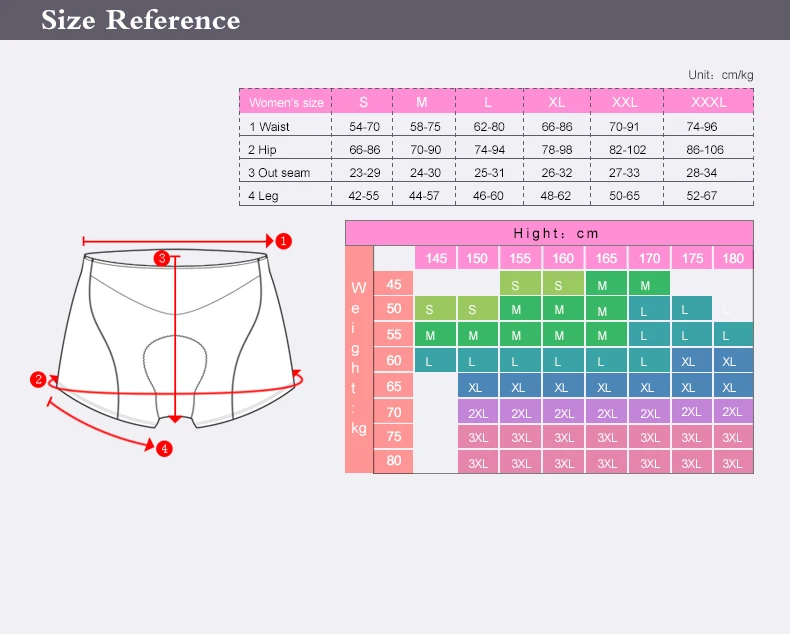Click the M cell at 45 kg, 170 cm
This screenshot has width=790, height=634.
click(x=649, y=284)
